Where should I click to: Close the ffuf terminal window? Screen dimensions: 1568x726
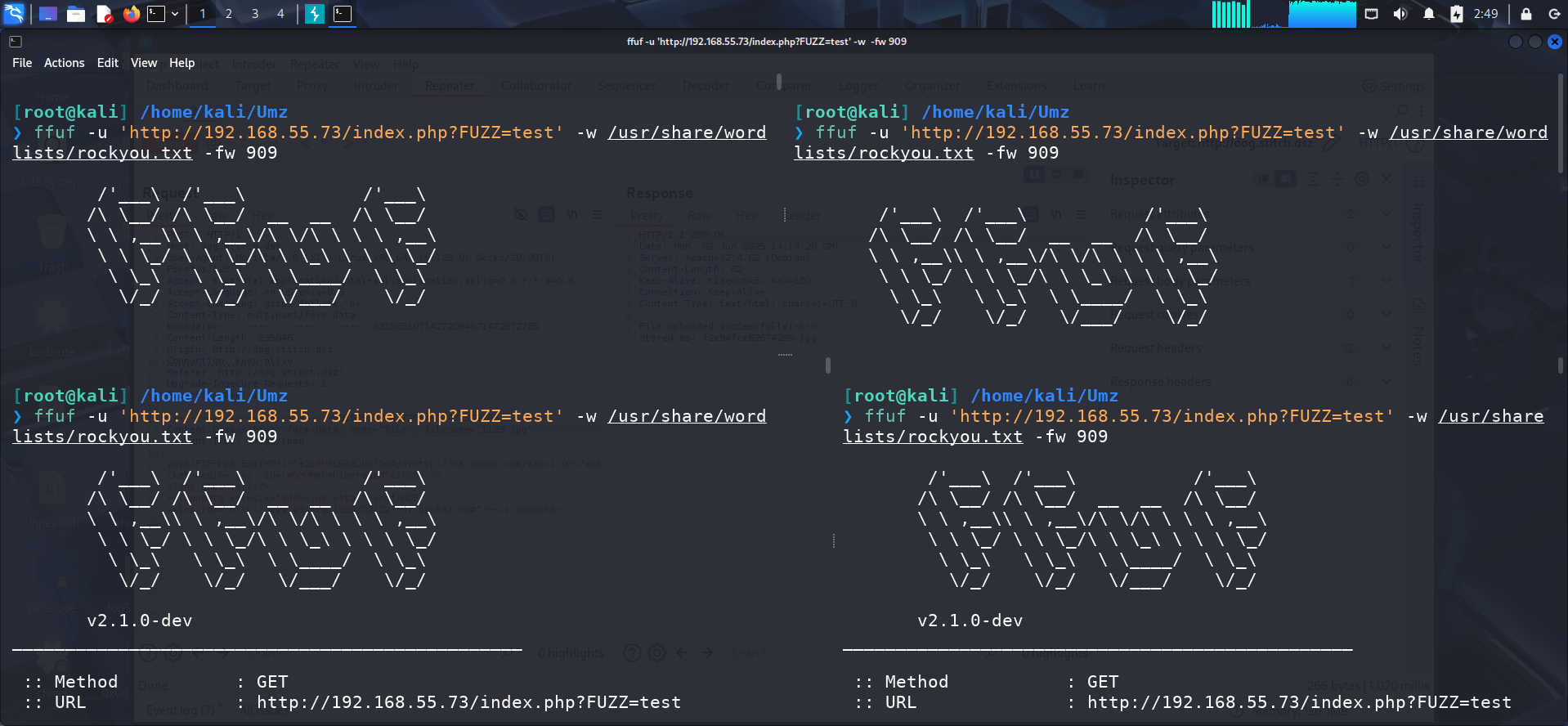pos(1555,42)
